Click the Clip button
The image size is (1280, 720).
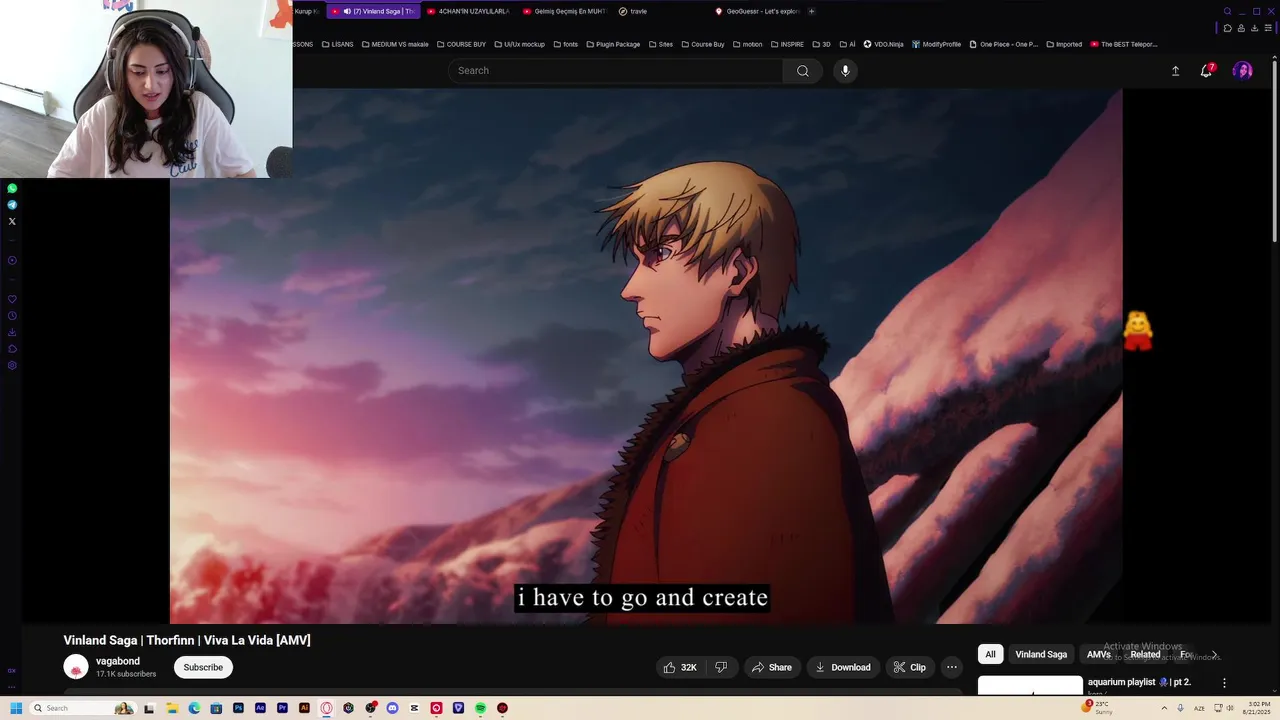(910, 667)
